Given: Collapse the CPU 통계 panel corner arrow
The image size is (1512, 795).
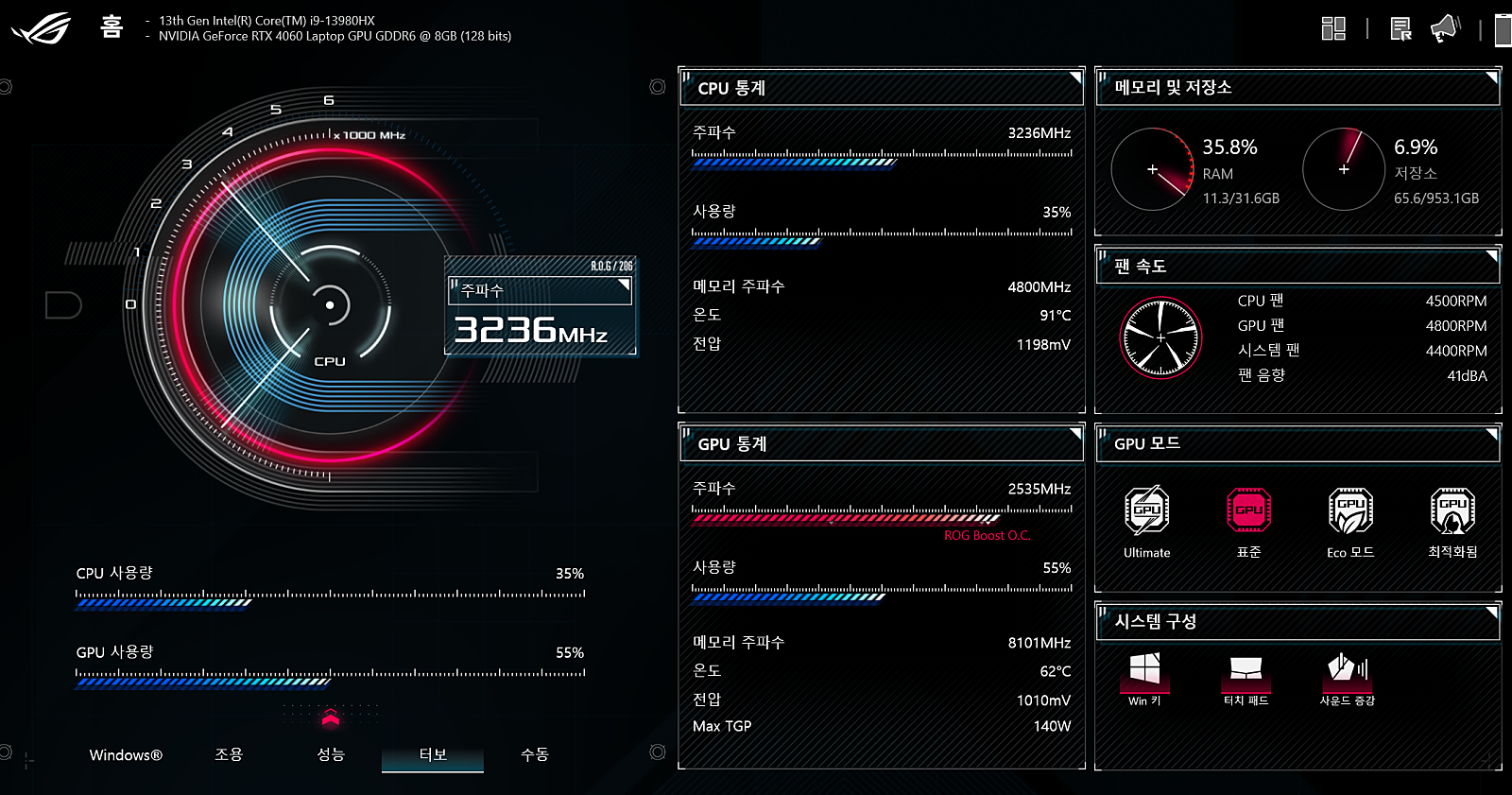Looking at the screenshot, I should [1074, 77].
